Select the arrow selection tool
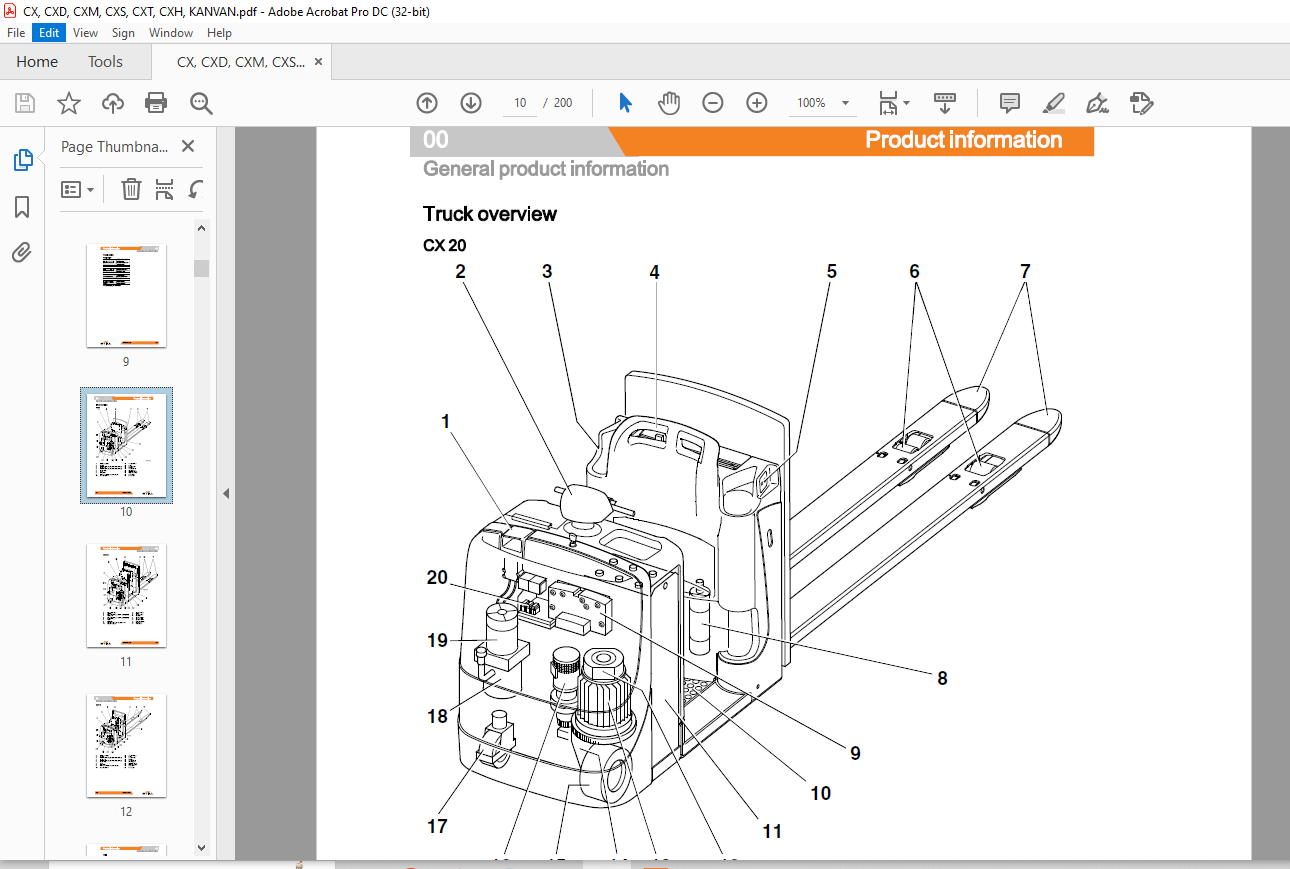 (626, 103)
